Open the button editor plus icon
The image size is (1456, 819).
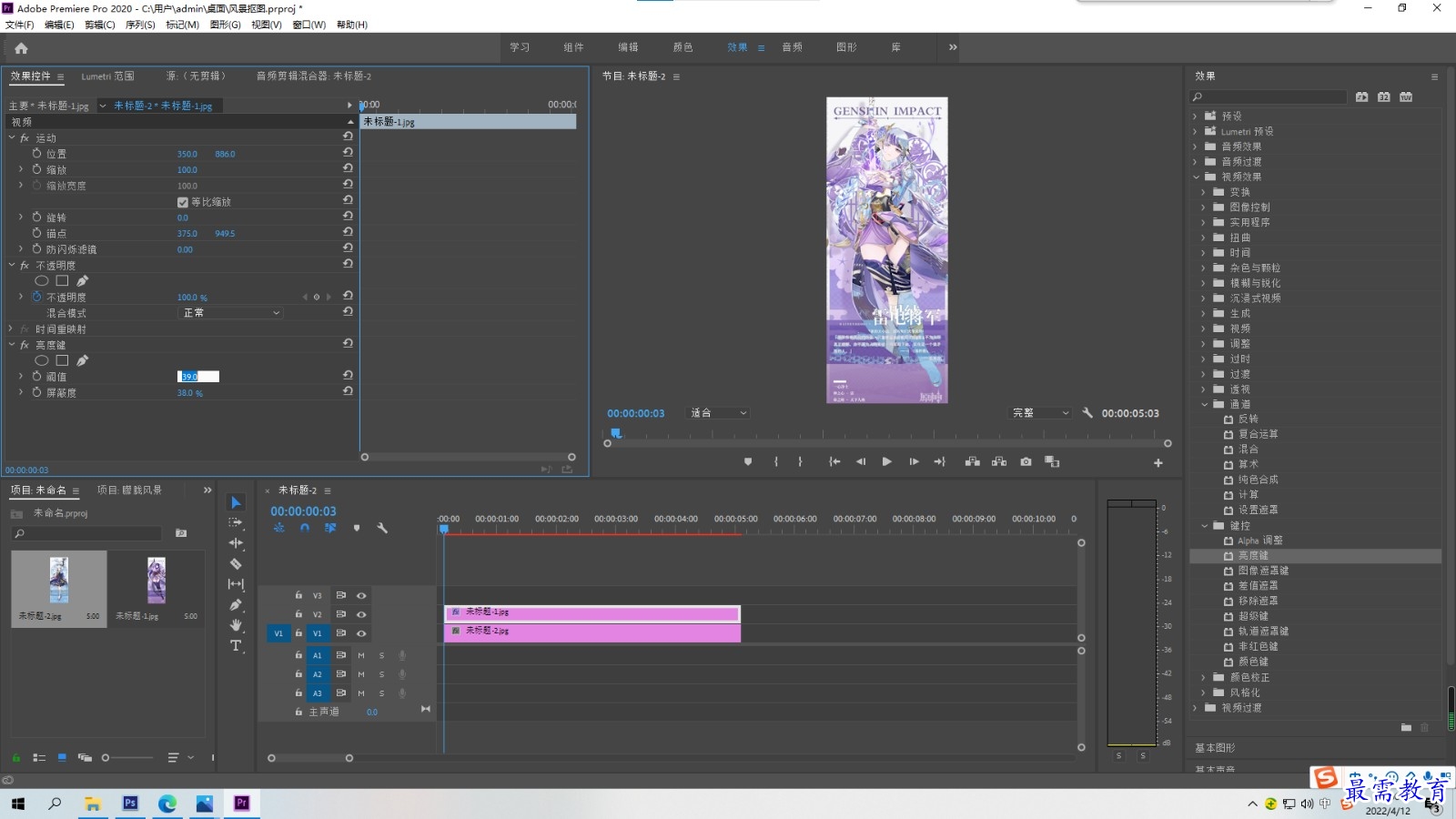[x=1158, y=463]
